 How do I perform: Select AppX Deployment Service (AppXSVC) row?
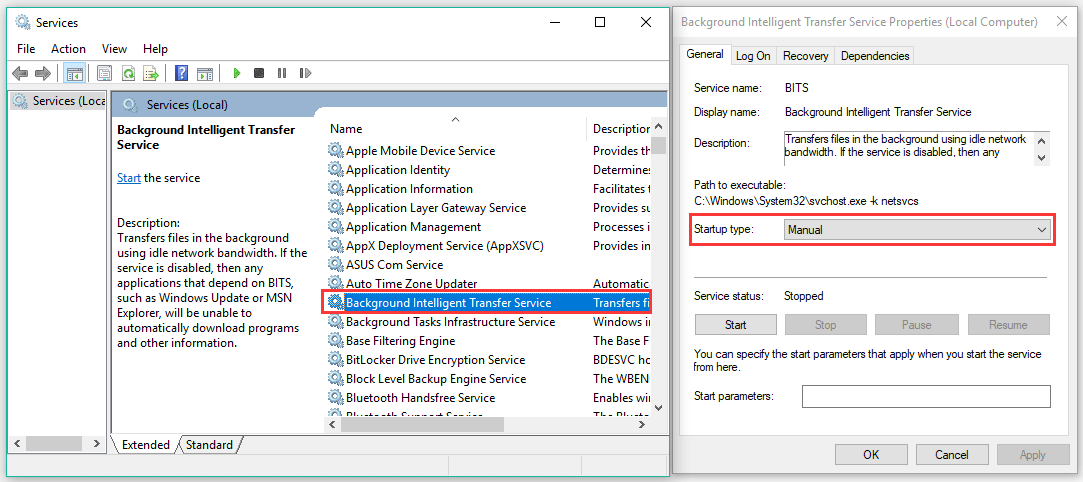488,245
